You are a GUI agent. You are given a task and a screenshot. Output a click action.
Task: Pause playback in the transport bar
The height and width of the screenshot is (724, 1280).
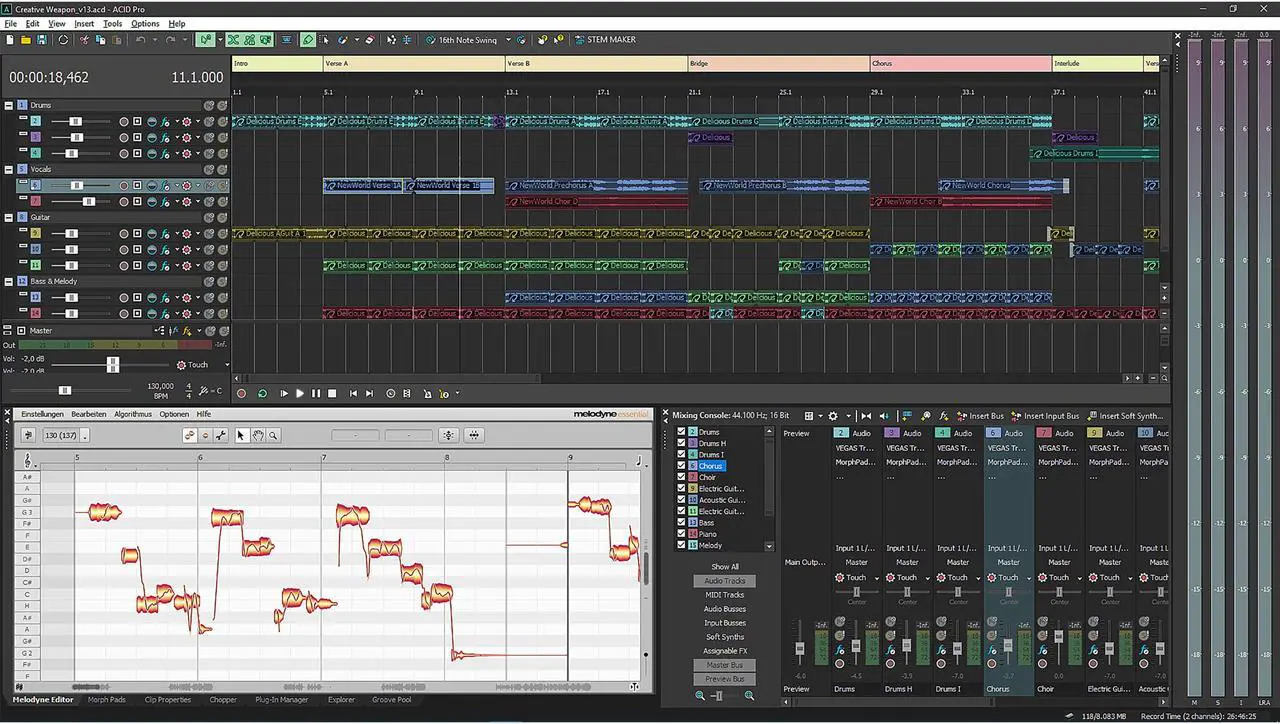[x=316, y=394]
